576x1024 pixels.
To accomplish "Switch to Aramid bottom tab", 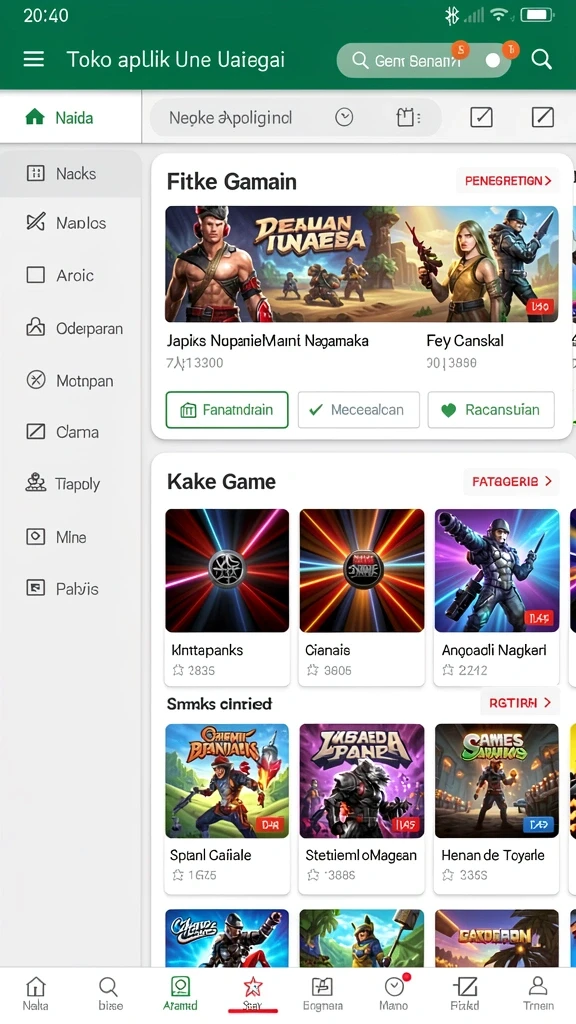I will coord(180,994).
